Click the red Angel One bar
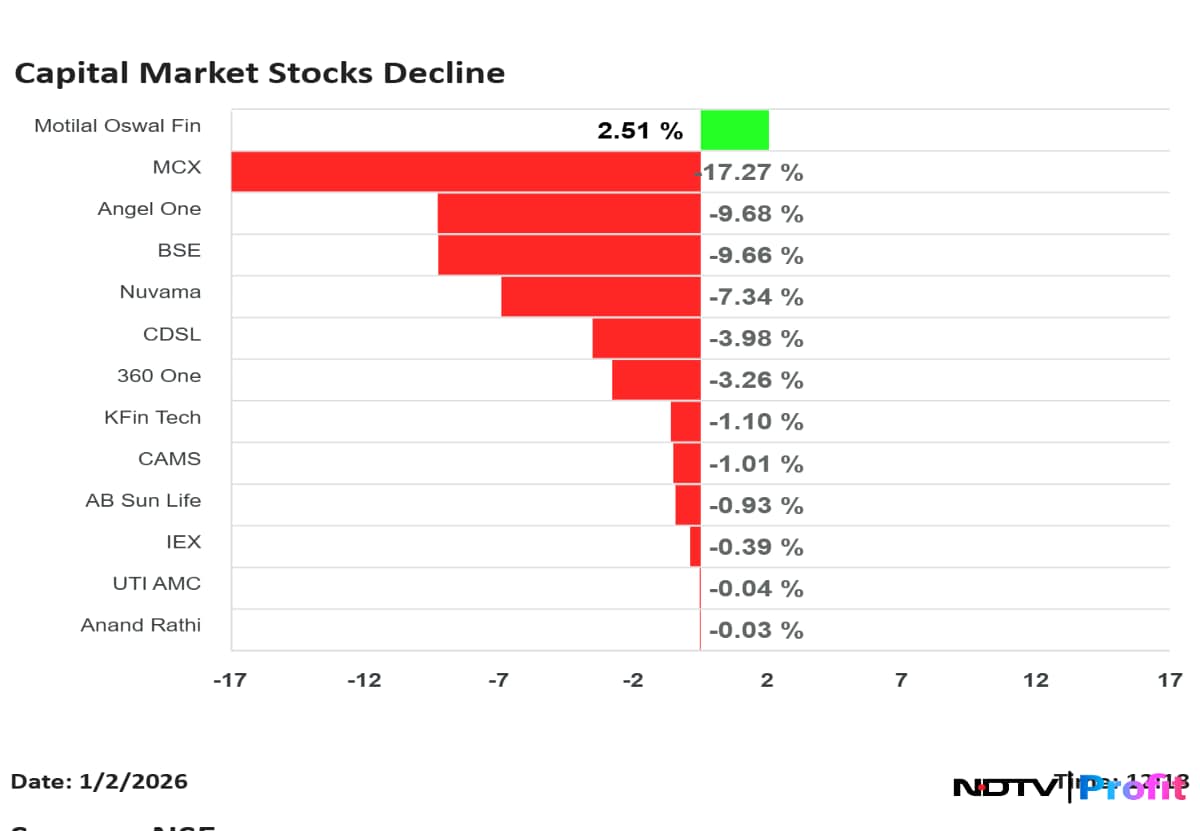The image size is (1200, 831). tap(568, 213)
